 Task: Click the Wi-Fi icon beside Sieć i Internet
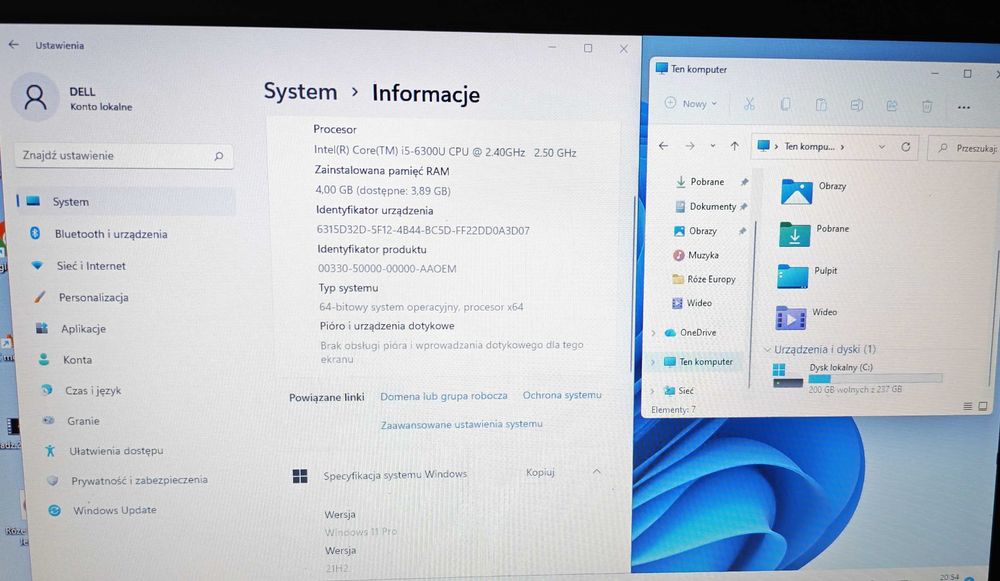38,265
